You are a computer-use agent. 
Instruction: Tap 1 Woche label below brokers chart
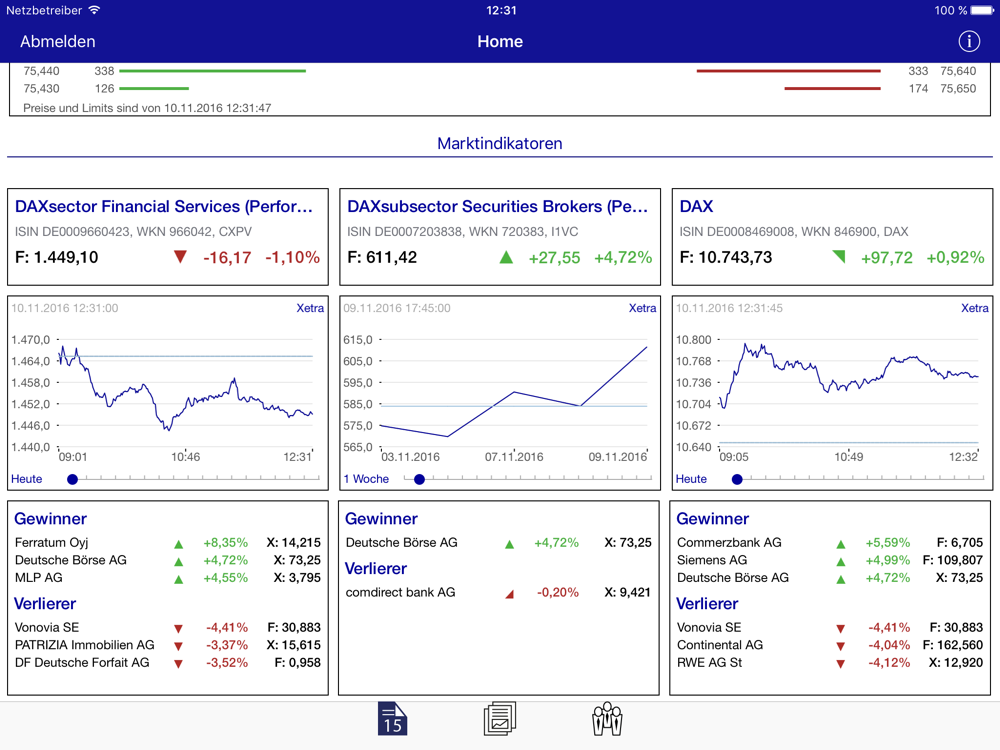(366, 479)
